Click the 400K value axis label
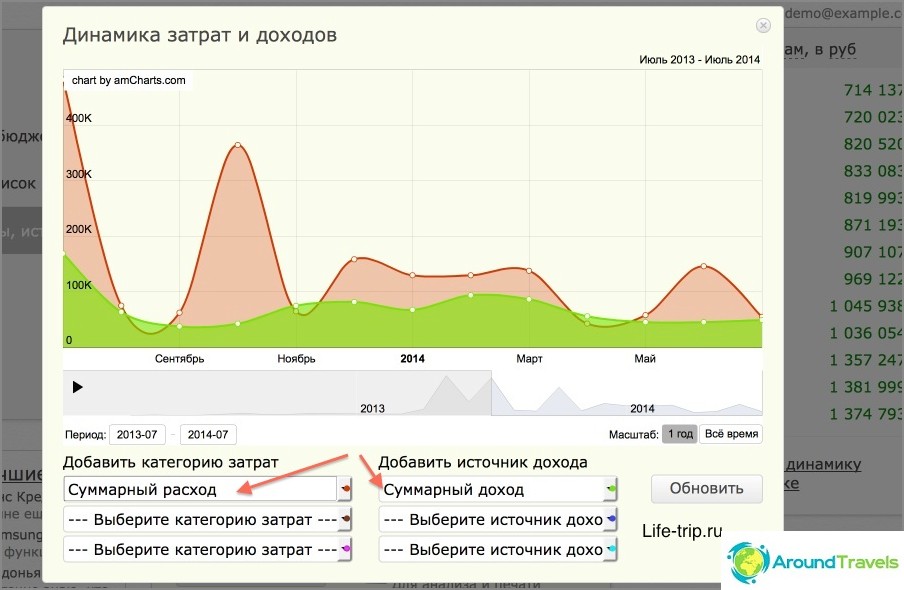Screen dimensions: 904x590 click(x=79, y=118)
